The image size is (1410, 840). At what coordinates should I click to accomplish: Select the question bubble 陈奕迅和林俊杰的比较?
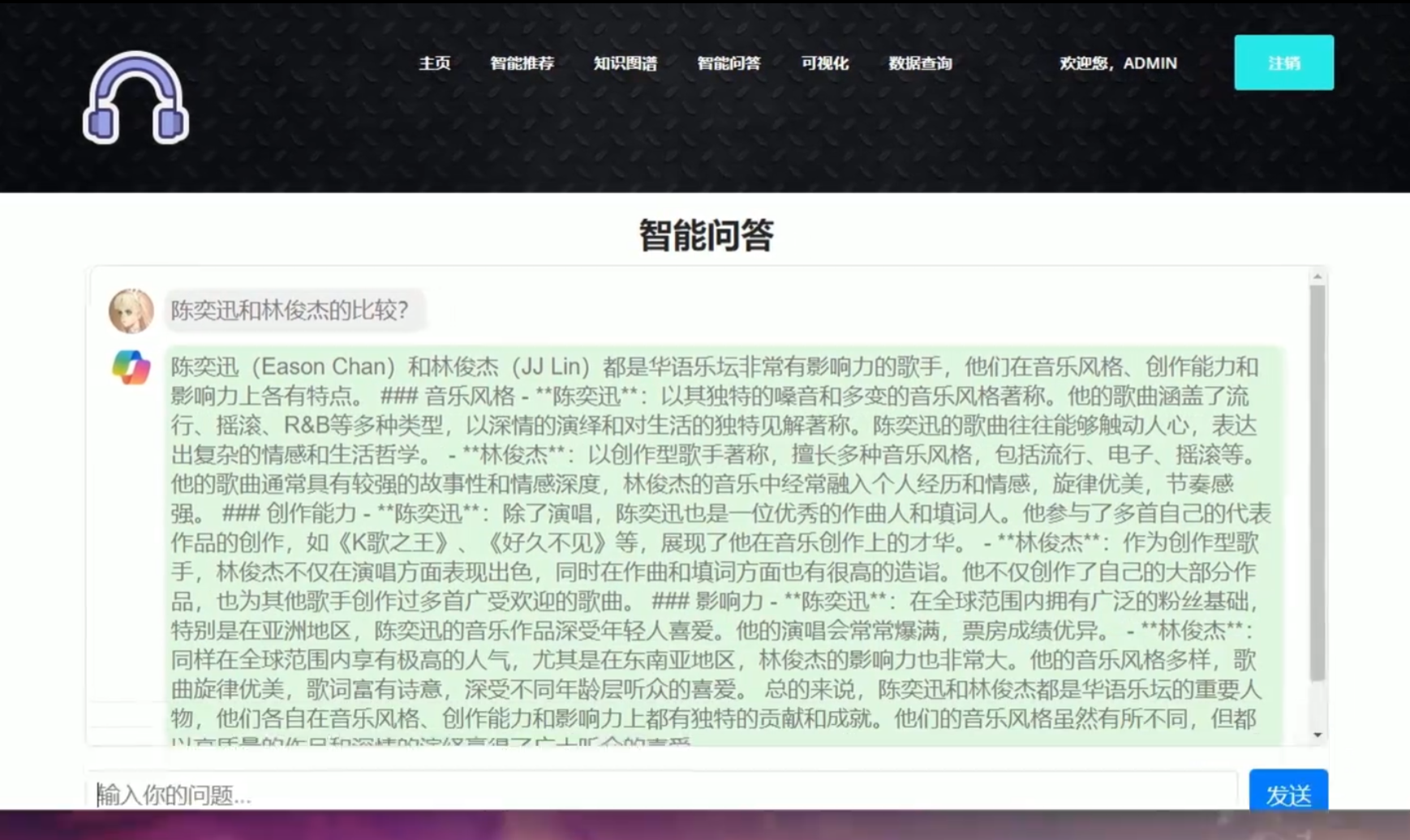tap(294, 310)
